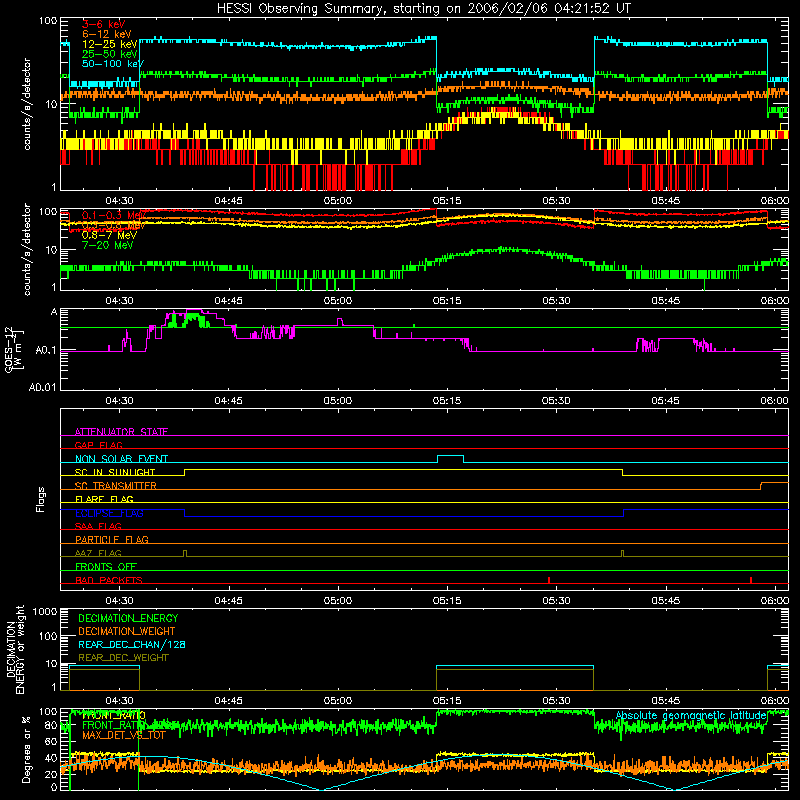
Task: Select the red 3-6 keV legend label
Action: click(x=104, y=24)
